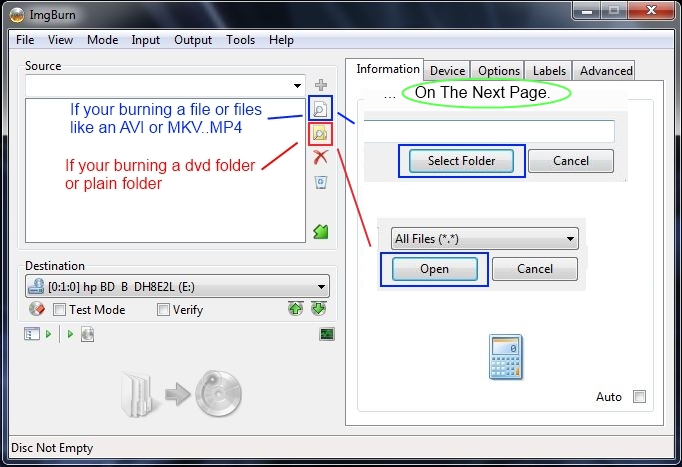
Task: Click the Disc Not Empty status text
Action: click(x=52, y=448)
